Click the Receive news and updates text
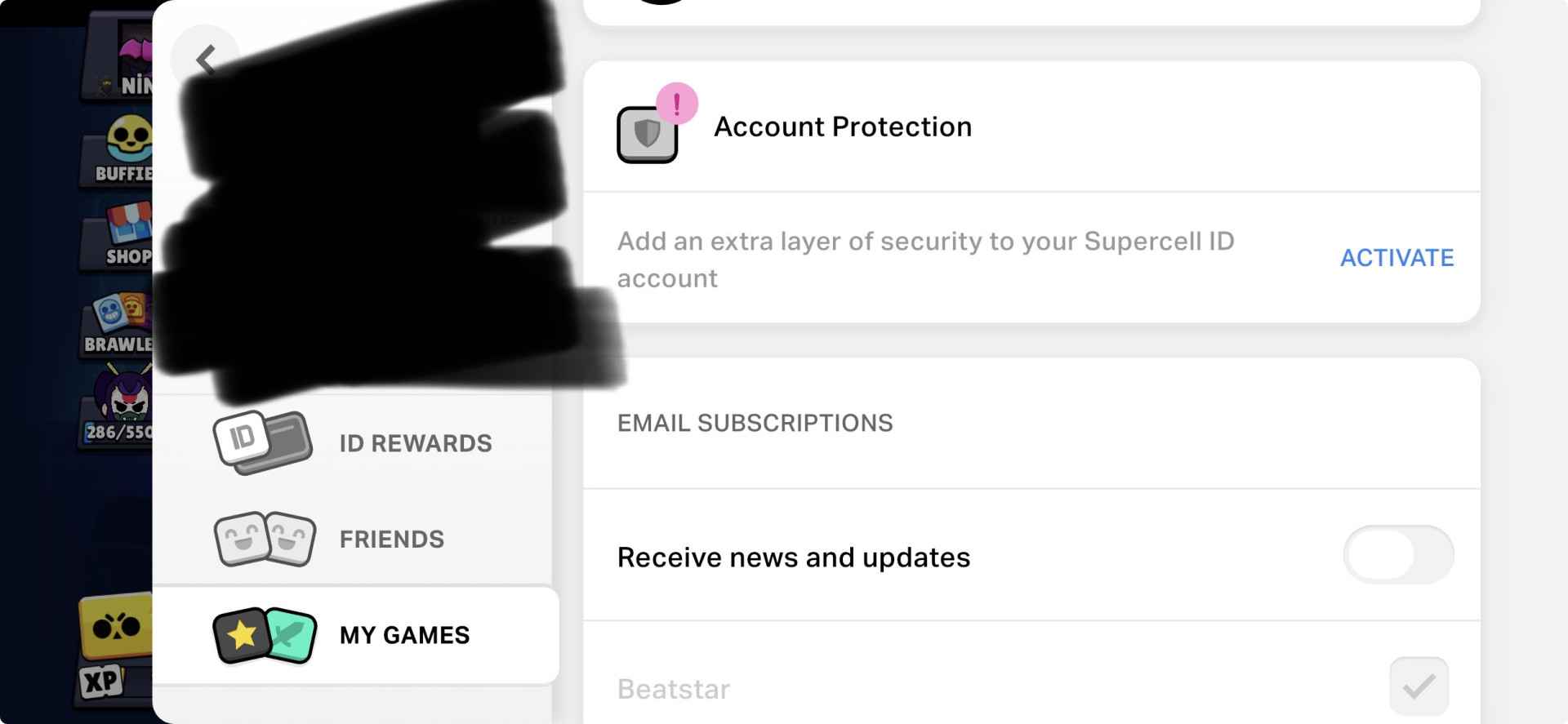The image size is (1568, 724). coord(794,557)
